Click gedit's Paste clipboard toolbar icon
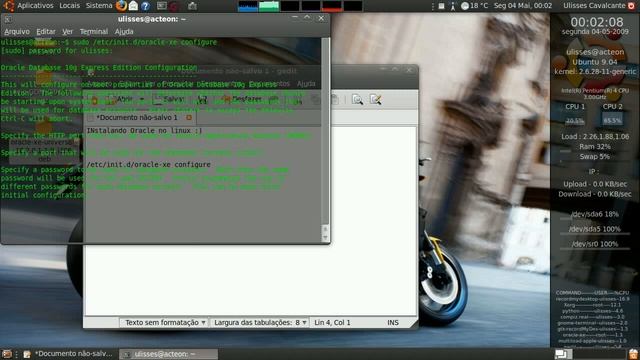640x360 pixels. [334, 99]
